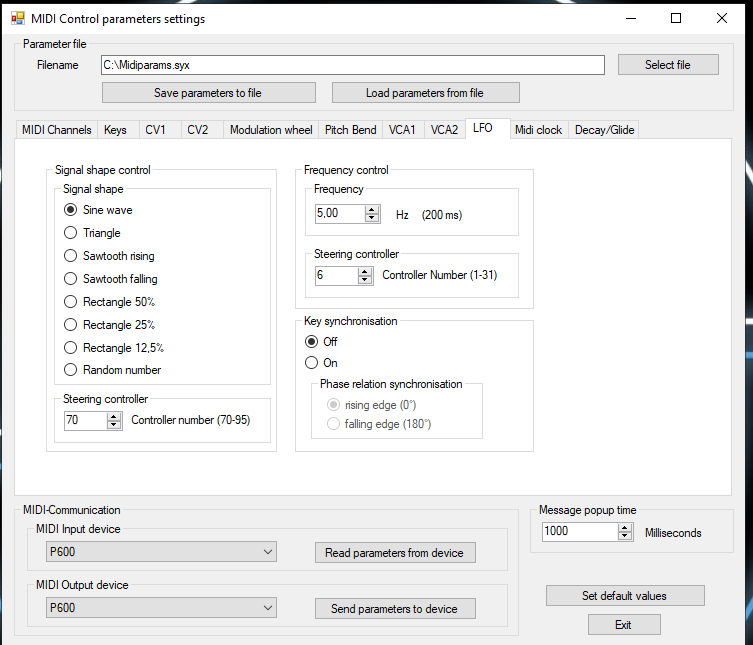Click the 'Milliseconds' label

[673, 533]
